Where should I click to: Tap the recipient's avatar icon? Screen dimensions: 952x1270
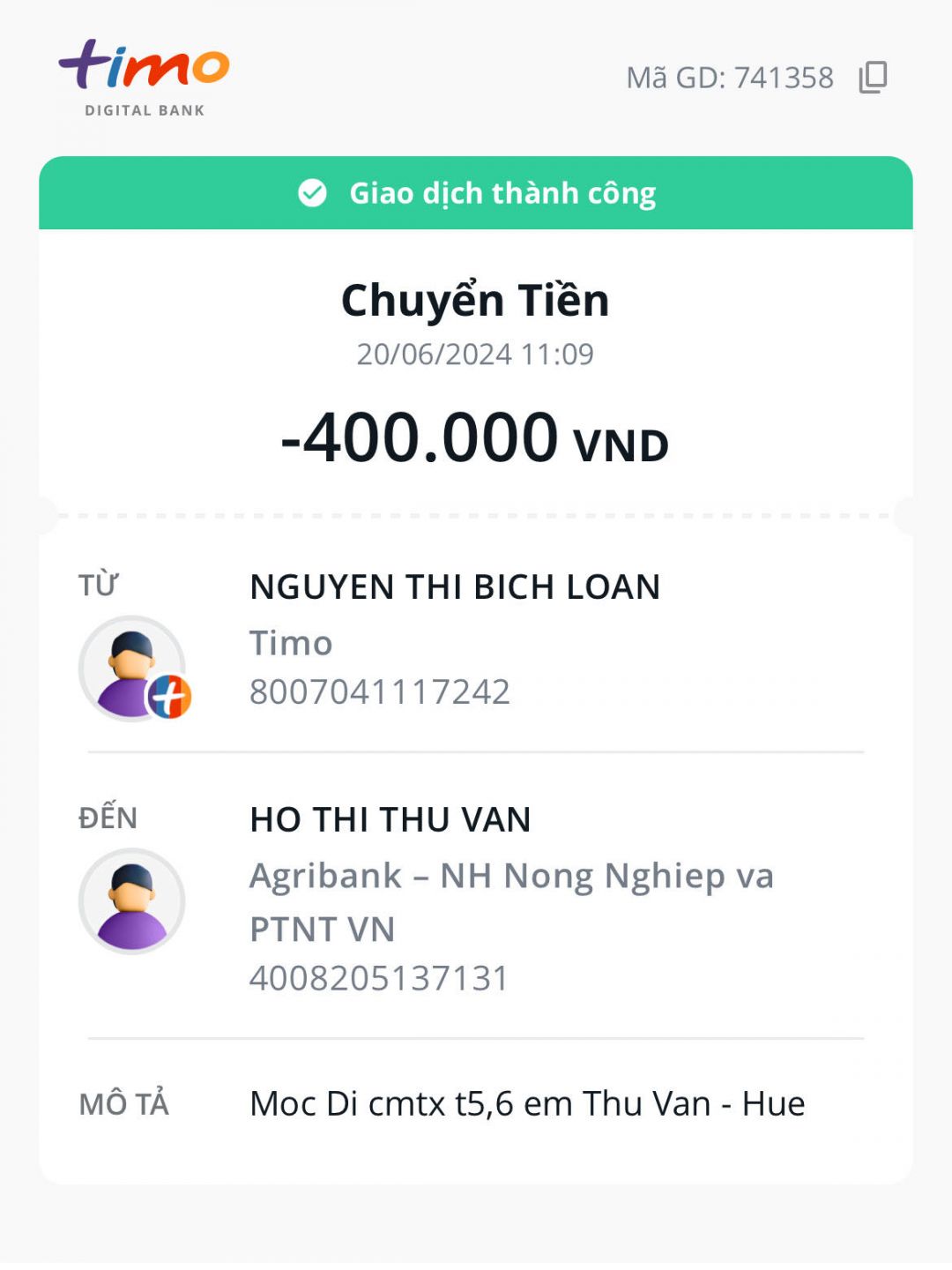132,900
